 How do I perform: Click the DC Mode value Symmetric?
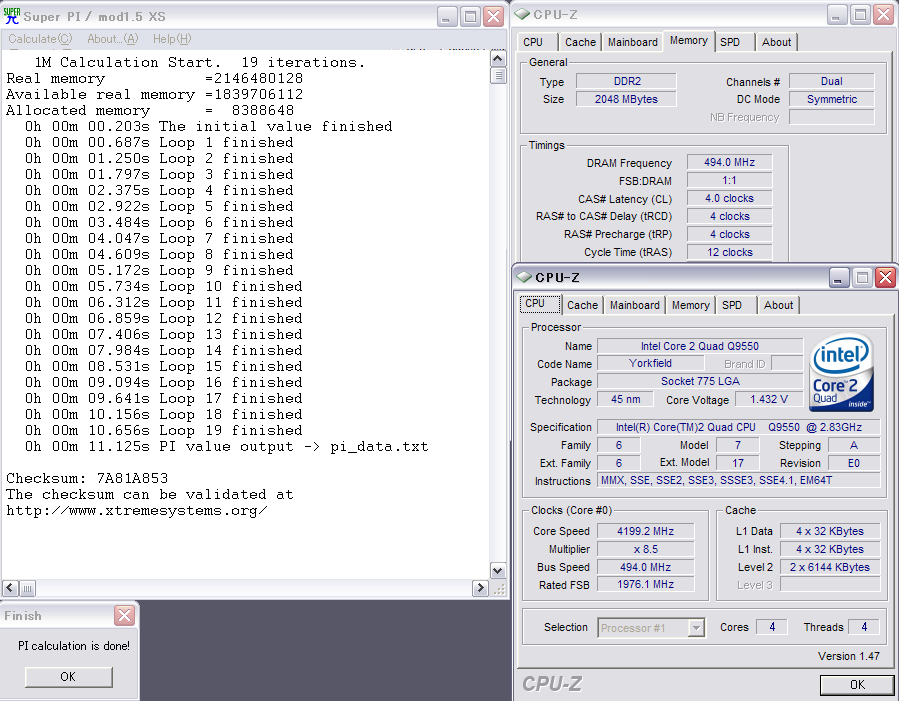coord(831,99)
